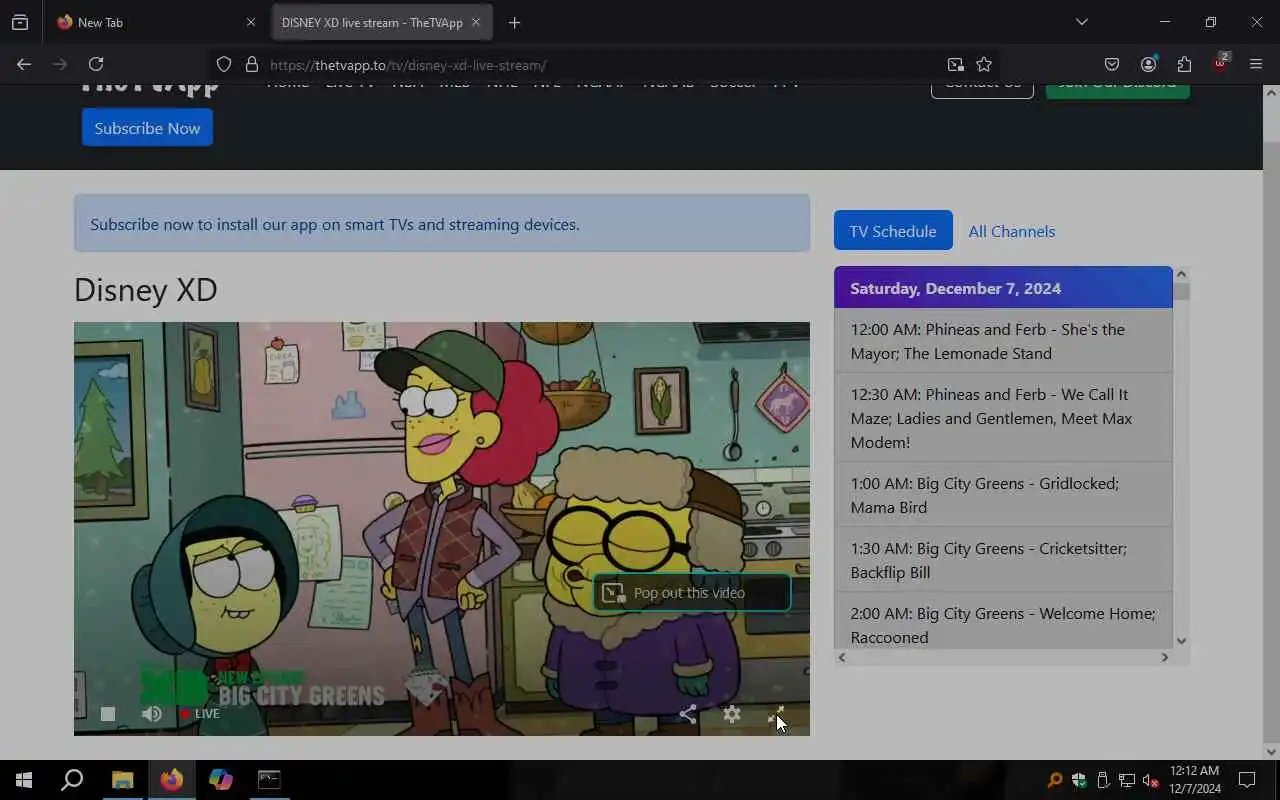Open video player settings gear
The height and width of the screenshot is (800, 1280).
pyautogui.click(x=732, y=714)
